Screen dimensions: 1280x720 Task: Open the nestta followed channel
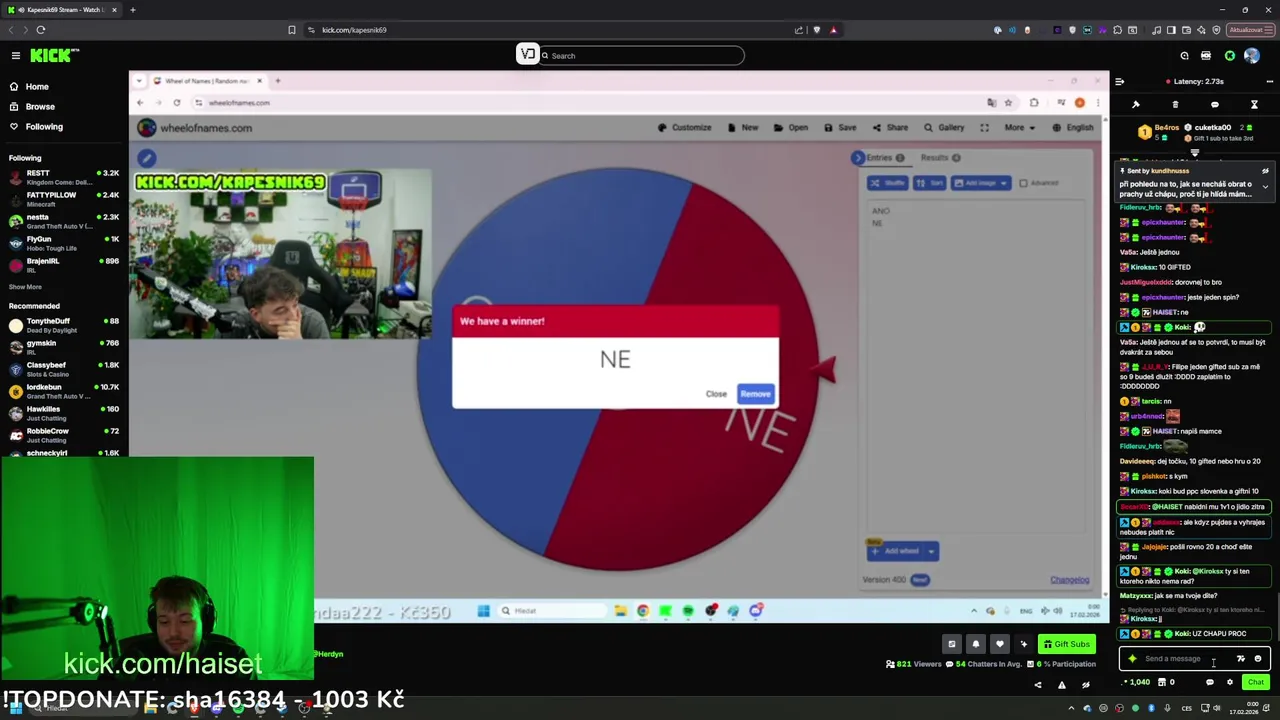(64, 221)
